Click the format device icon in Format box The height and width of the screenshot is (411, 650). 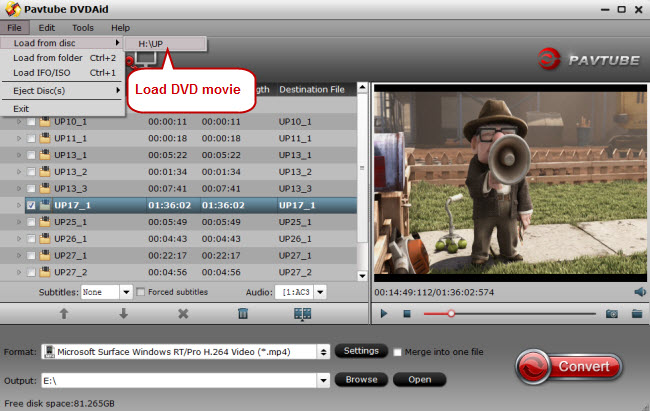49,352
